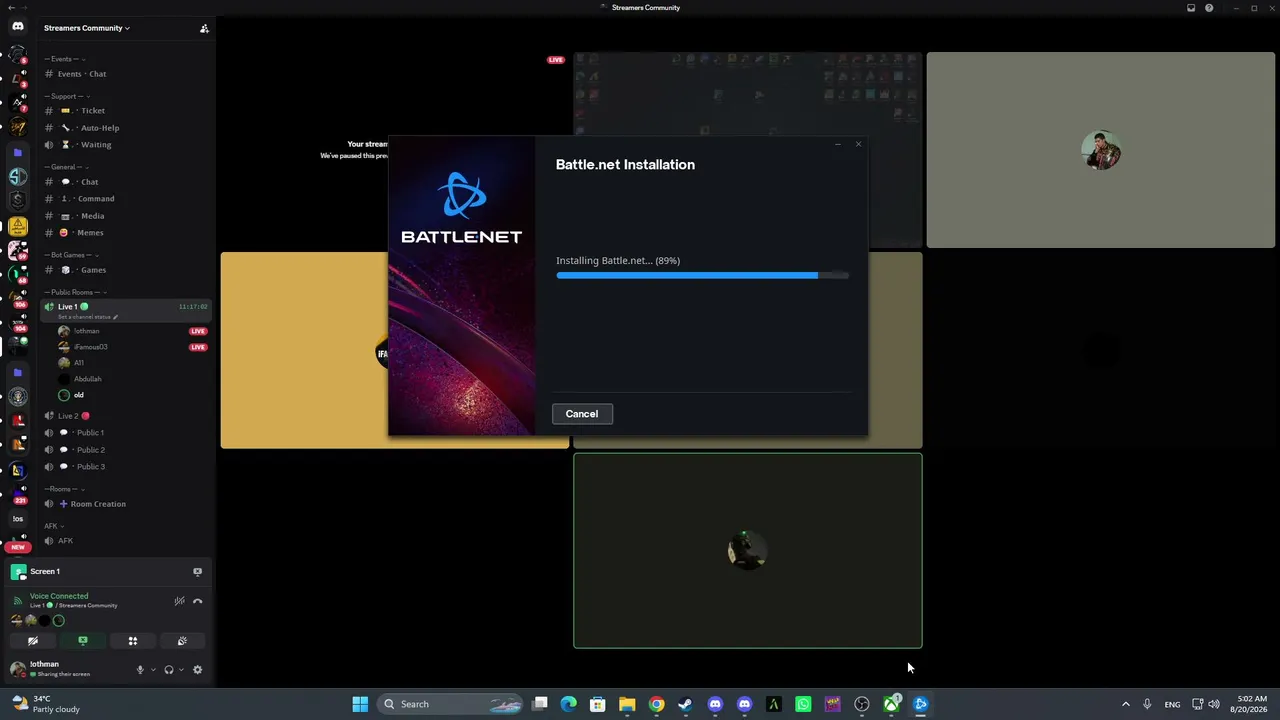The image size is (1280, 720).
Task: Open microphone input options arrow
Action: (x=152, y=670)
